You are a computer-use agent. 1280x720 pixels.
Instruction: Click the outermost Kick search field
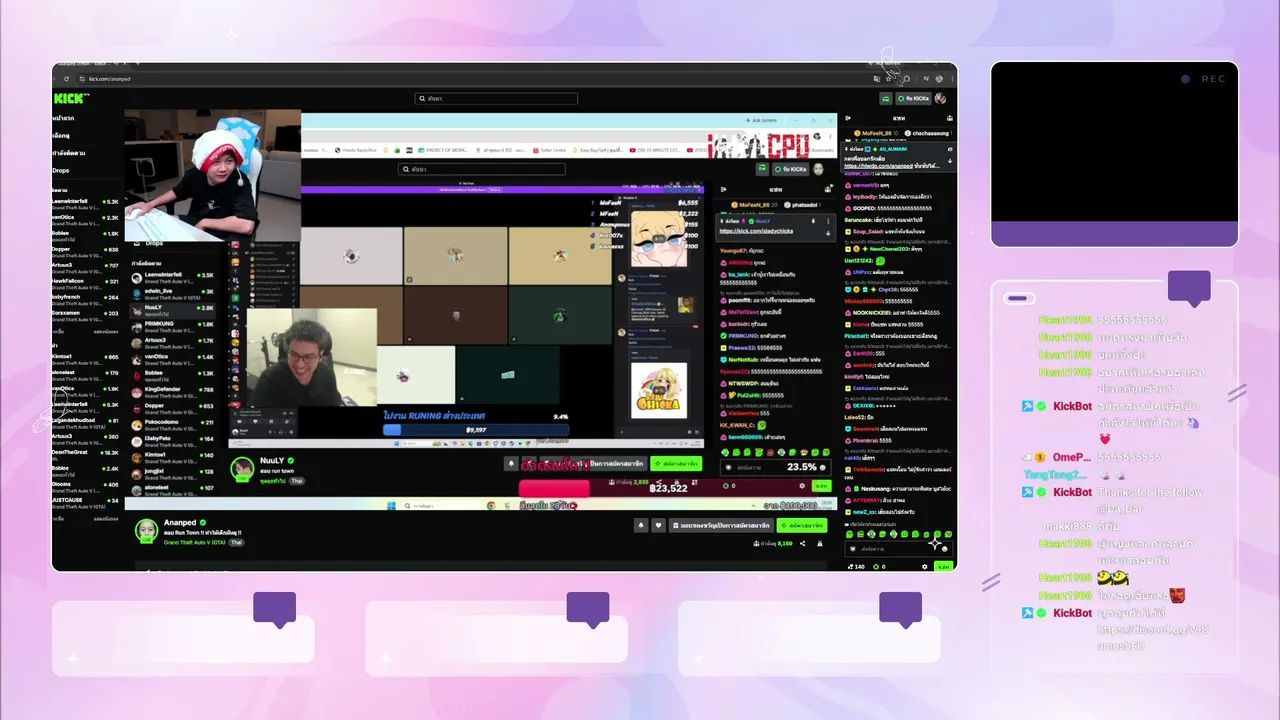(x=497, y=99)
